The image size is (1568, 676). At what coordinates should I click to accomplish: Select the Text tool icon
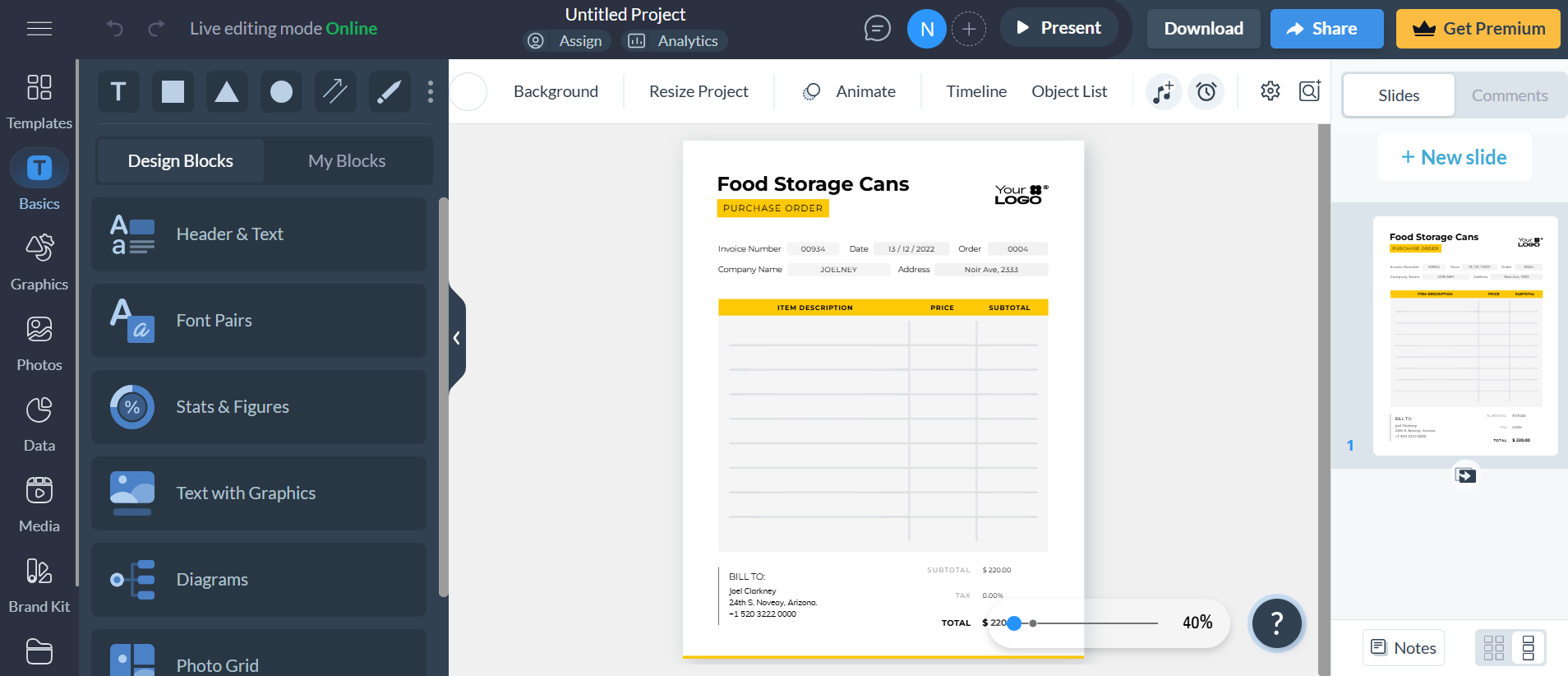(118, 91)
